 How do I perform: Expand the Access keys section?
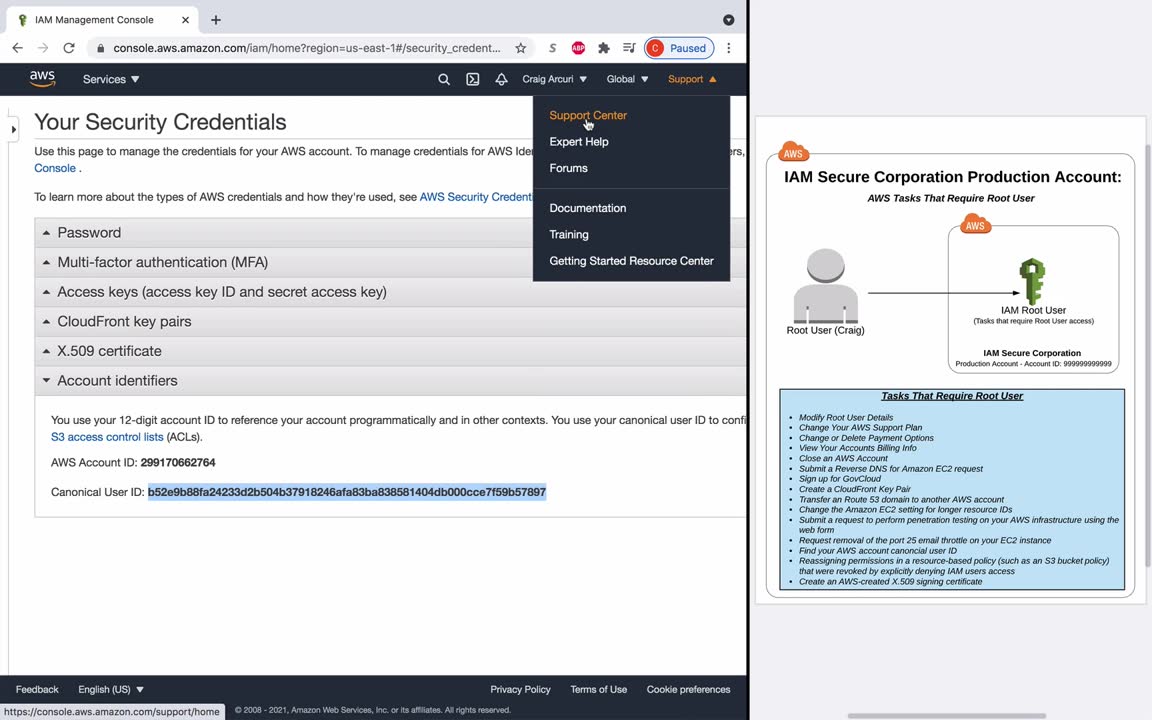(390, 292)
